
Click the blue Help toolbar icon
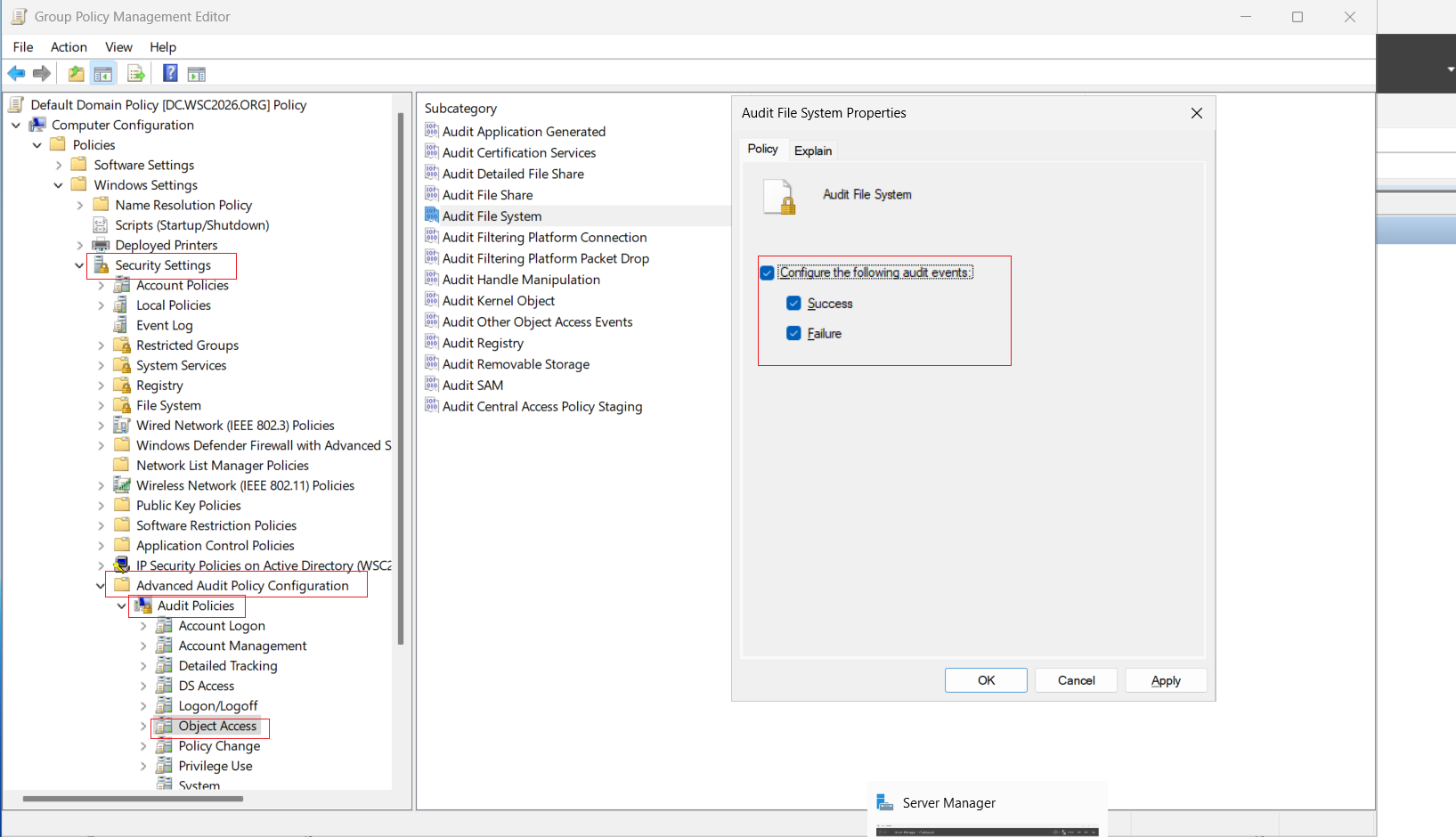coord(170,74)
